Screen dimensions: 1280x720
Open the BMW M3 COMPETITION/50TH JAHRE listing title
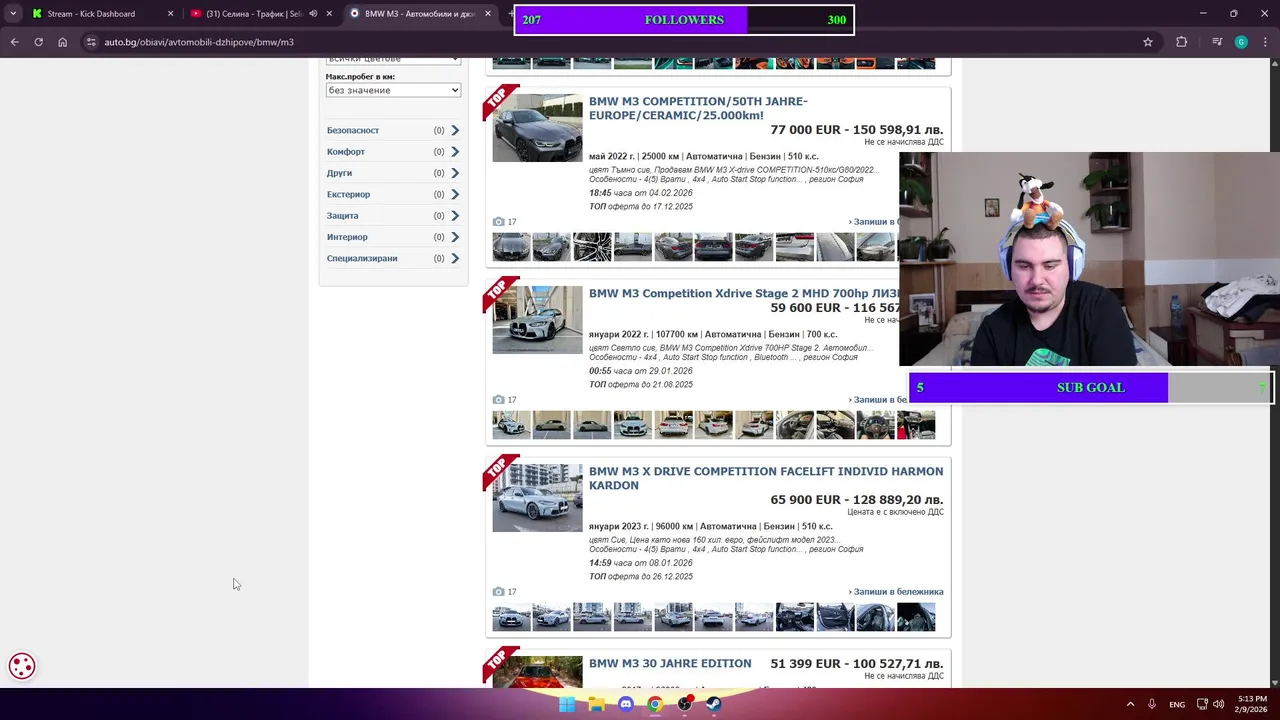point(698,108)
